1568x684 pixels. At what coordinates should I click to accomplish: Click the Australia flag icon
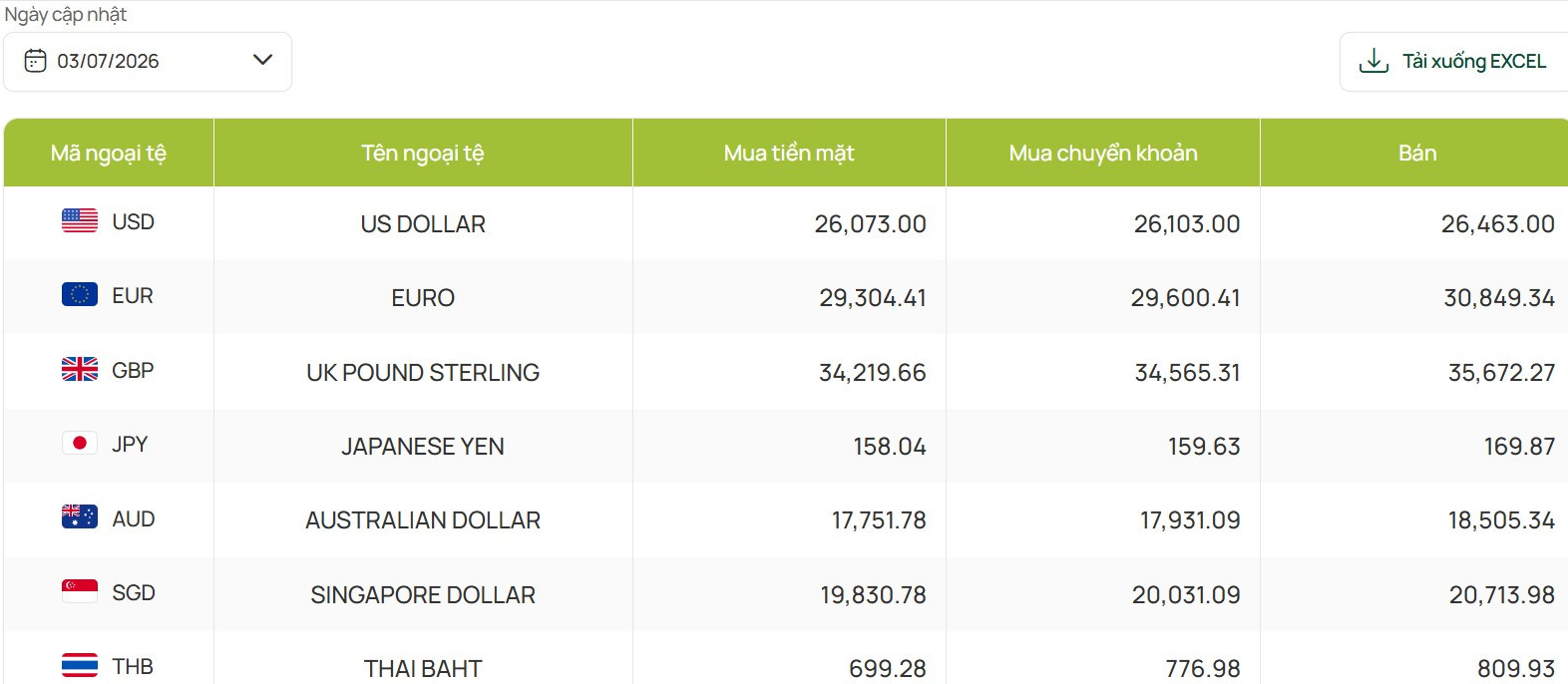(x=80, y=516)
